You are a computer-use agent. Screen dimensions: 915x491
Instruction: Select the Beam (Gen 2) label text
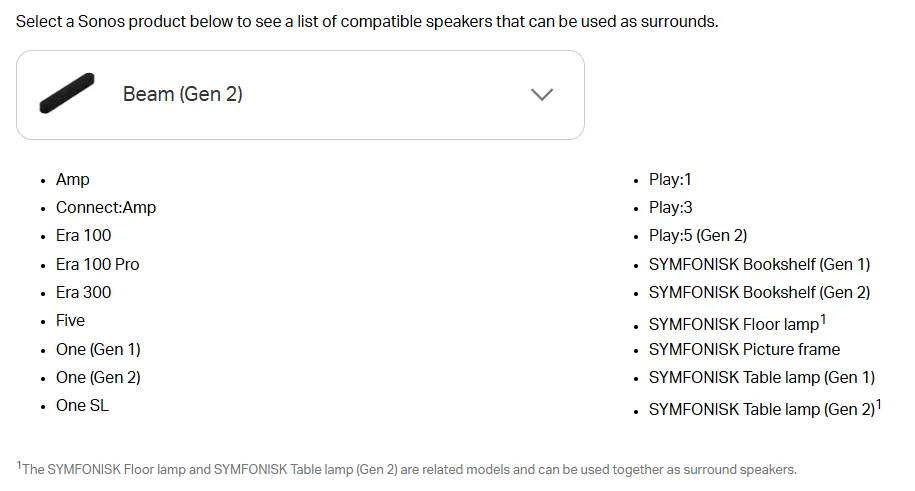(x=183, y=94)
